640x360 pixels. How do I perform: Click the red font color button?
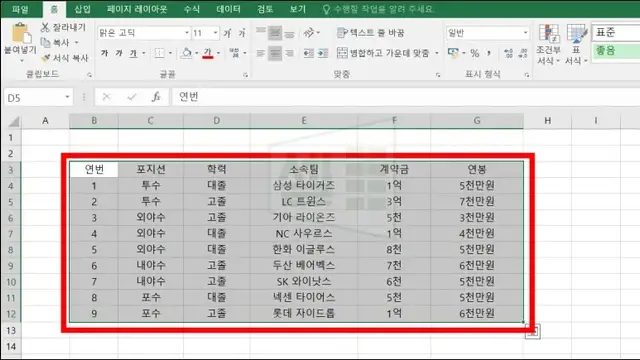click(208, 53)
